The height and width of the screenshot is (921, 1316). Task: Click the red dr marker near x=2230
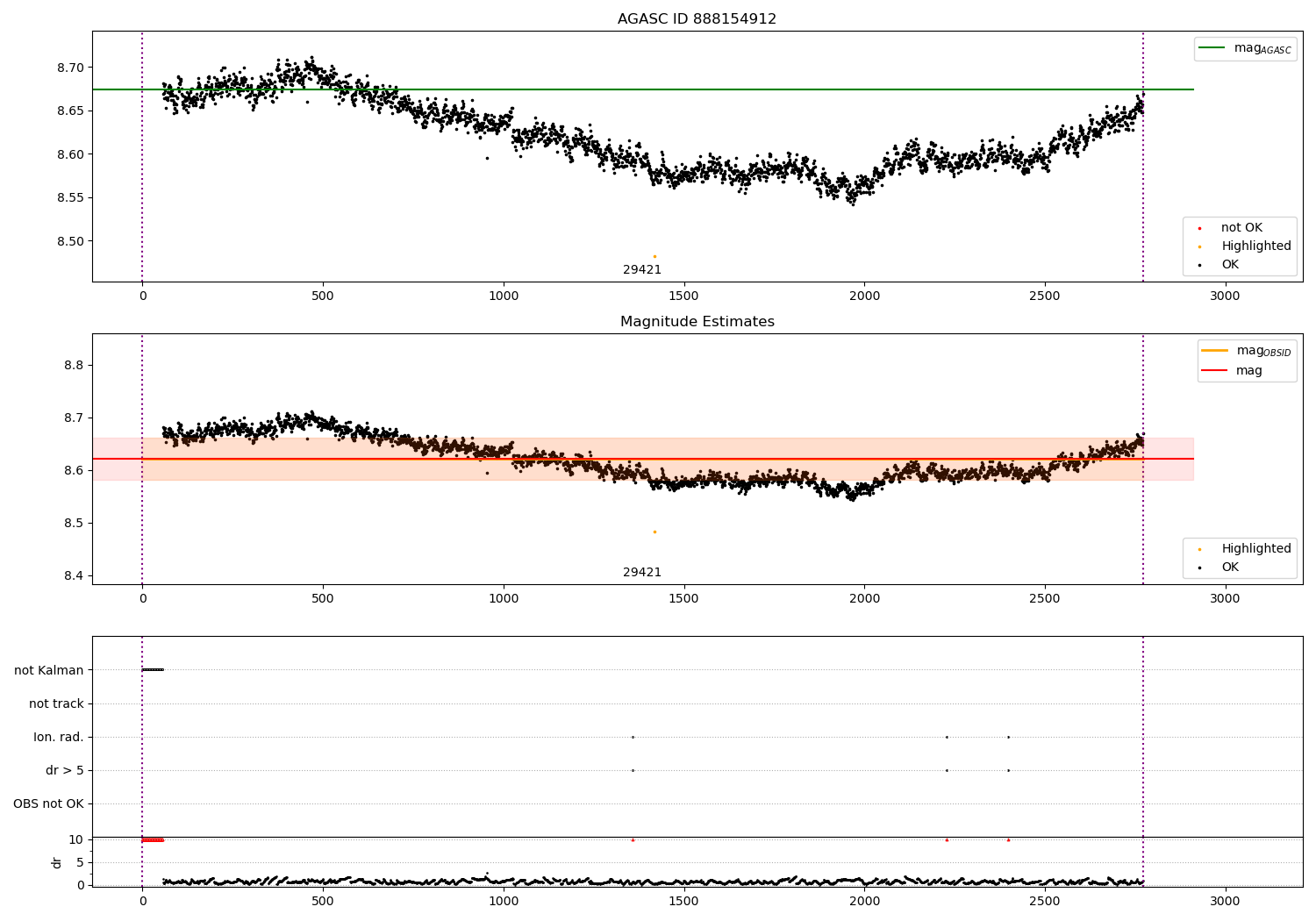point(947,839)
